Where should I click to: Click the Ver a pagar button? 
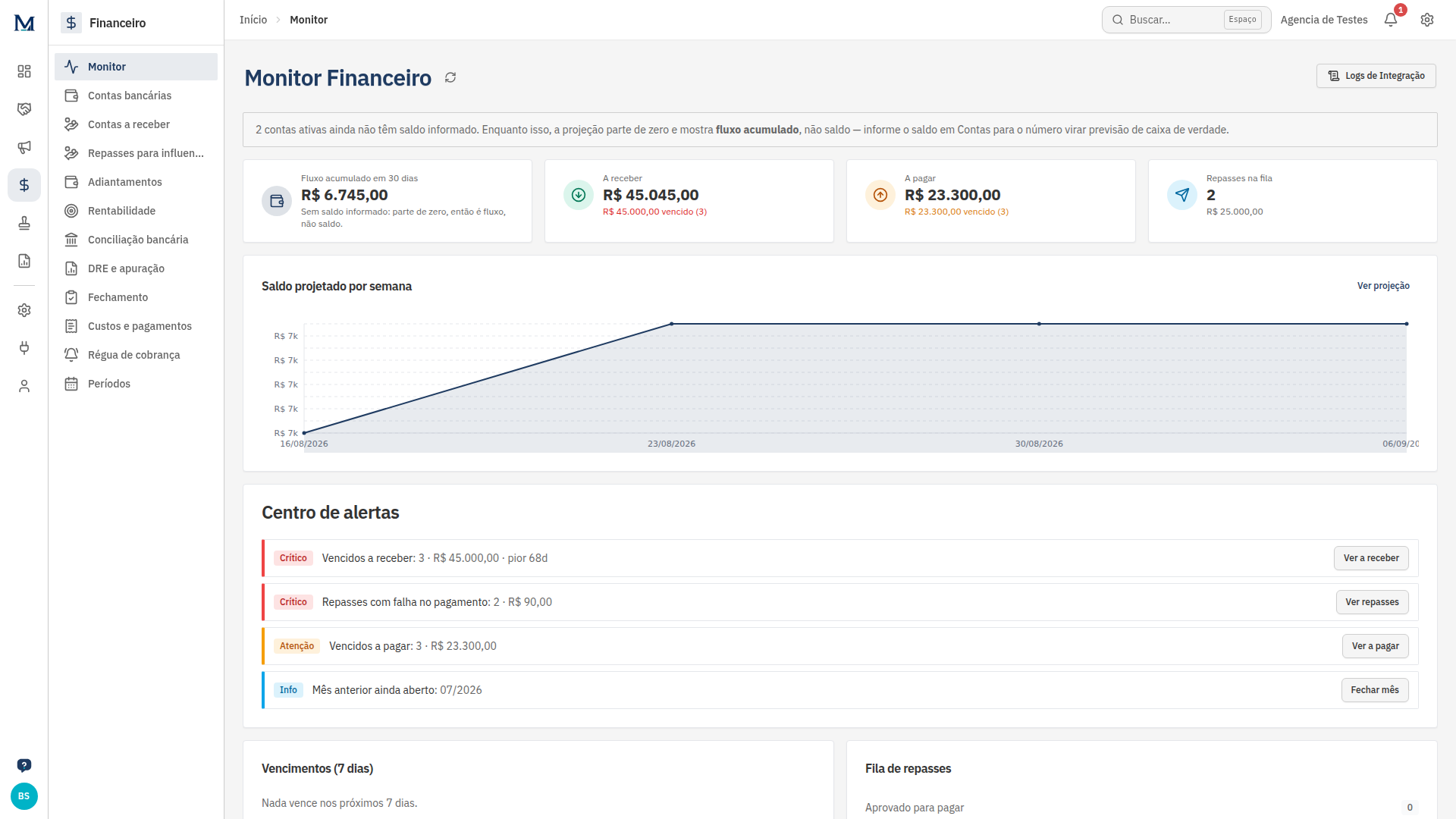pos(1375,646)
